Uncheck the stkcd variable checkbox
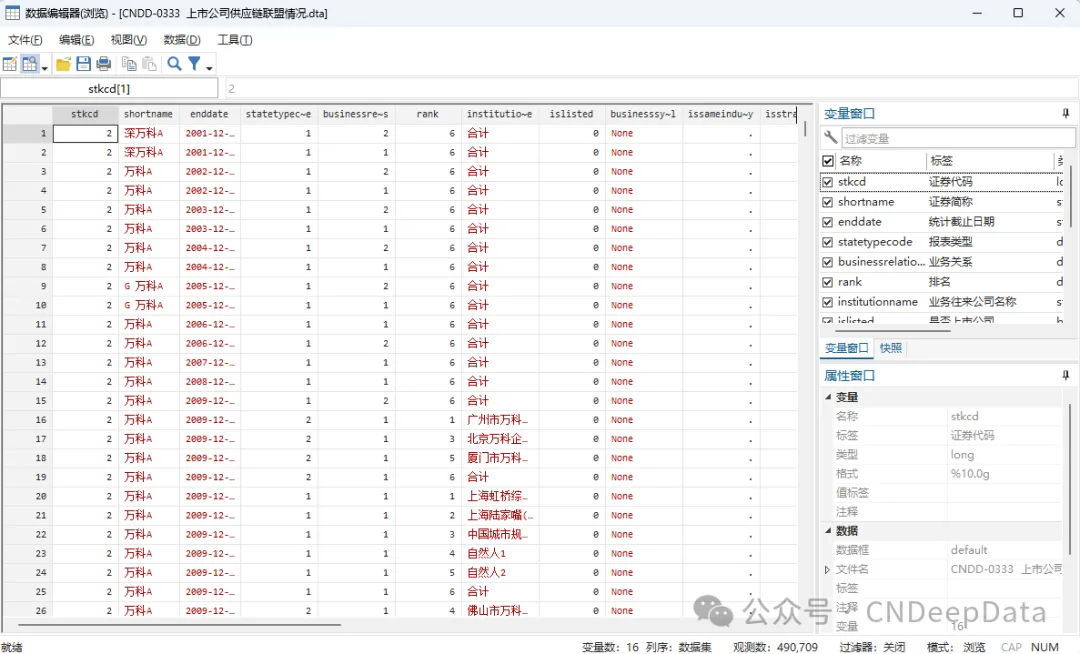Viewport: 1080px width, 654px height. [827, 182]
